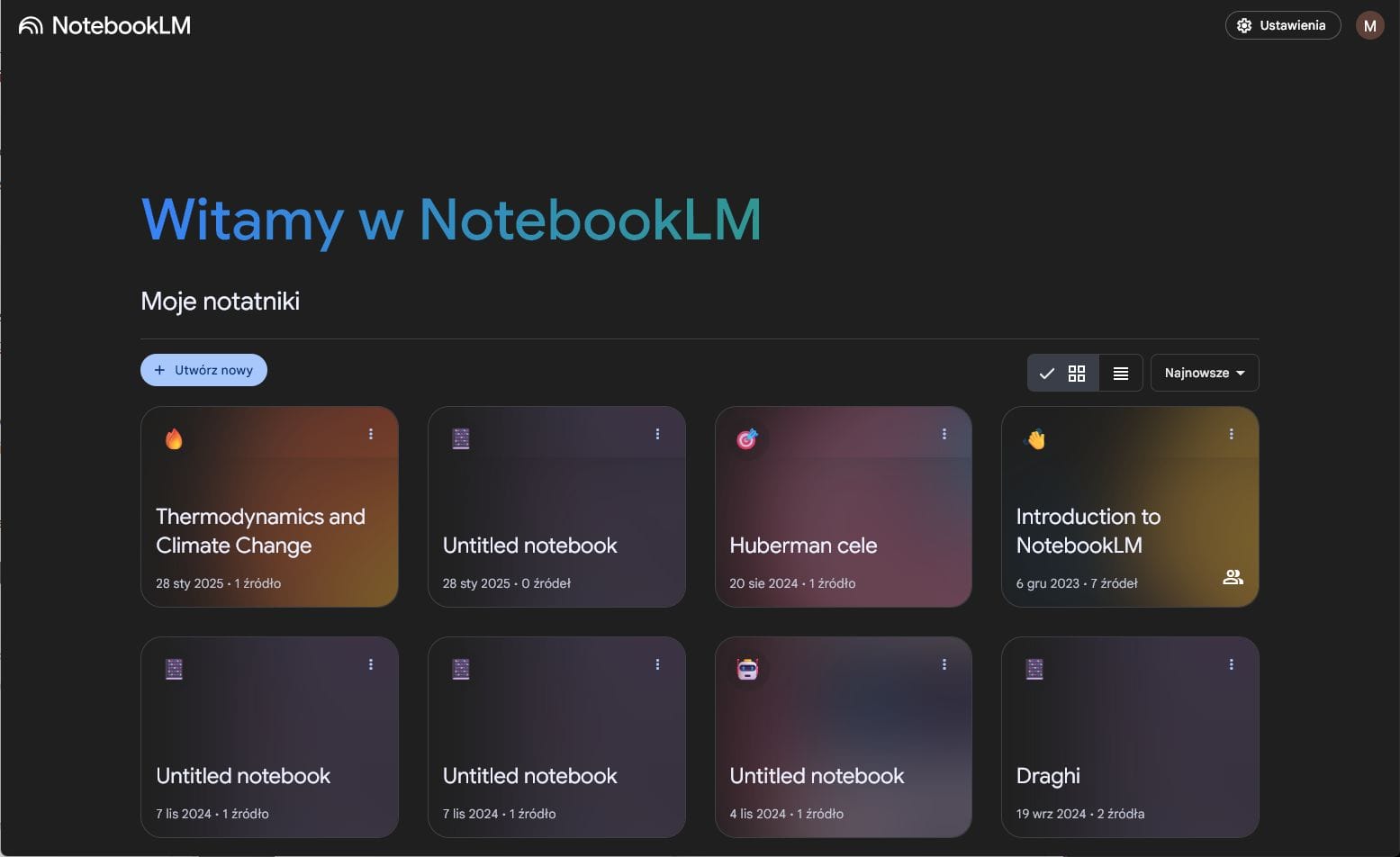This screenshot has height=857, width=1400.
Task: Click the notebook emoji on Draghi card
Action: tap(1034, 669)
